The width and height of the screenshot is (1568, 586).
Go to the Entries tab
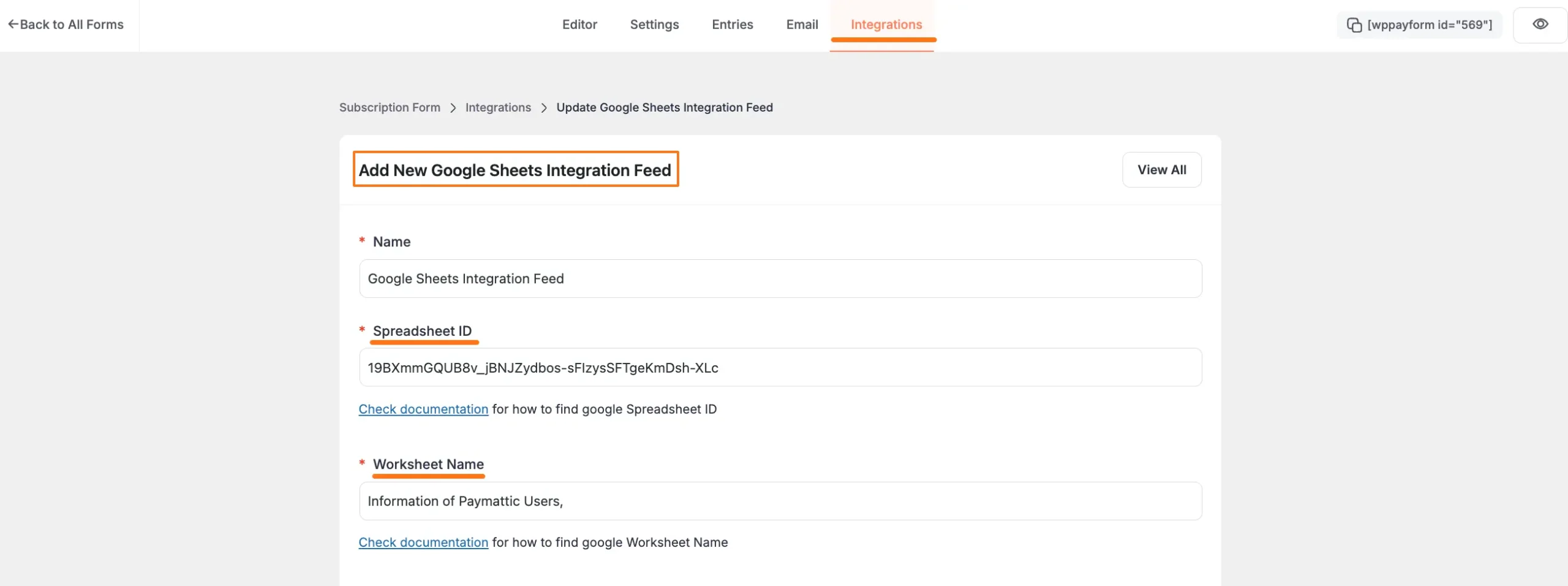pos(732,25)
